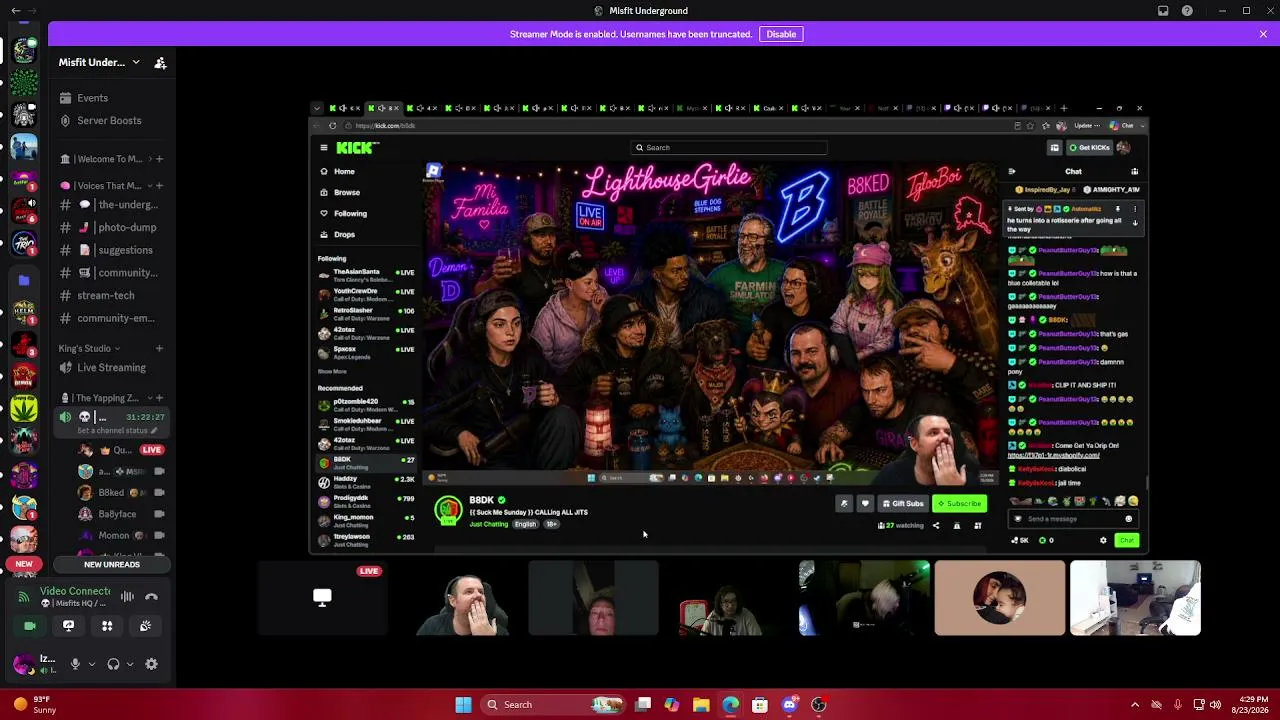Share your screen in Discord
1280x720 pixels.
click(68, 626)
